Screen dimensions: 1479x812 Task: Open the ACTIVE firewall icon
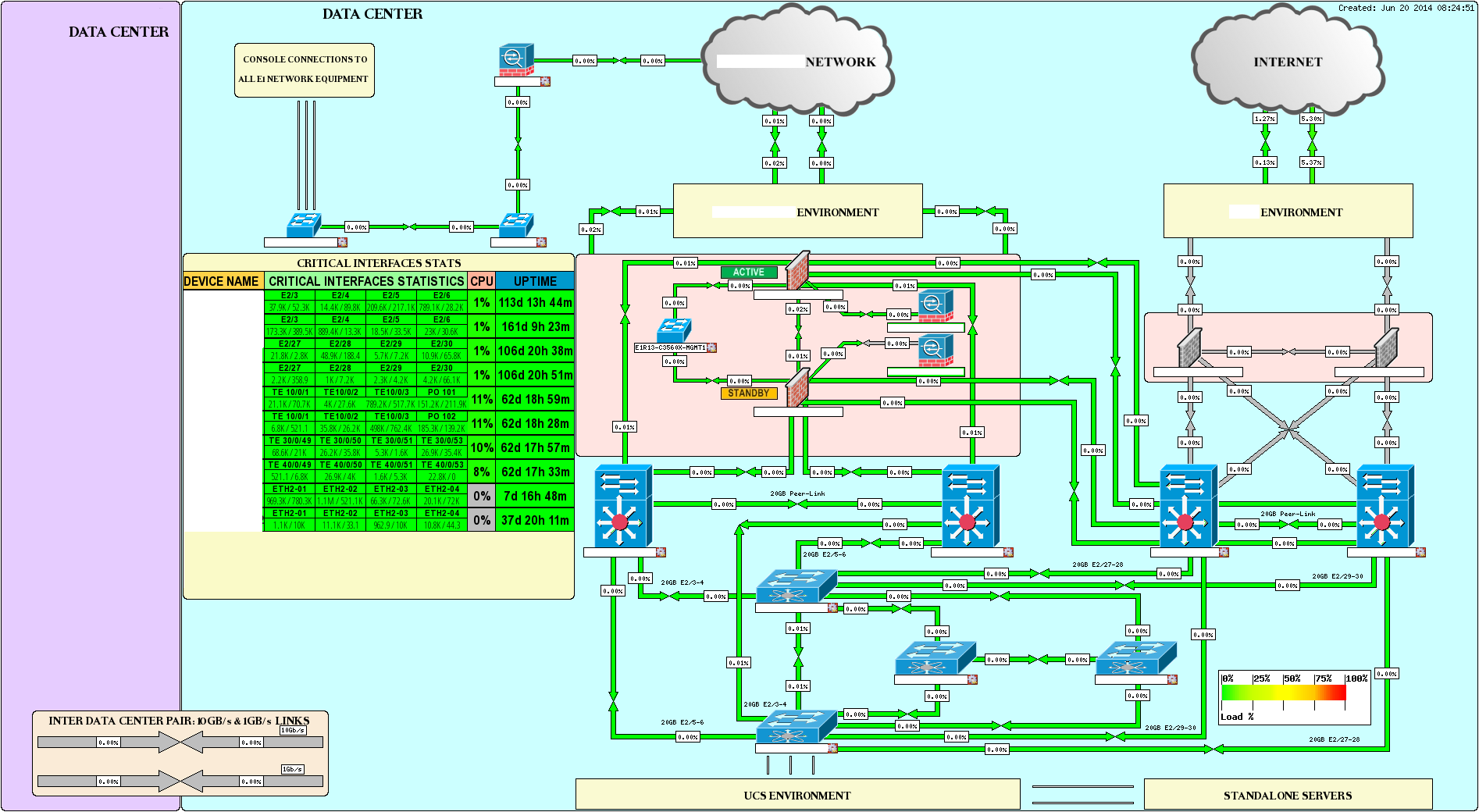(x=797, y=271)
